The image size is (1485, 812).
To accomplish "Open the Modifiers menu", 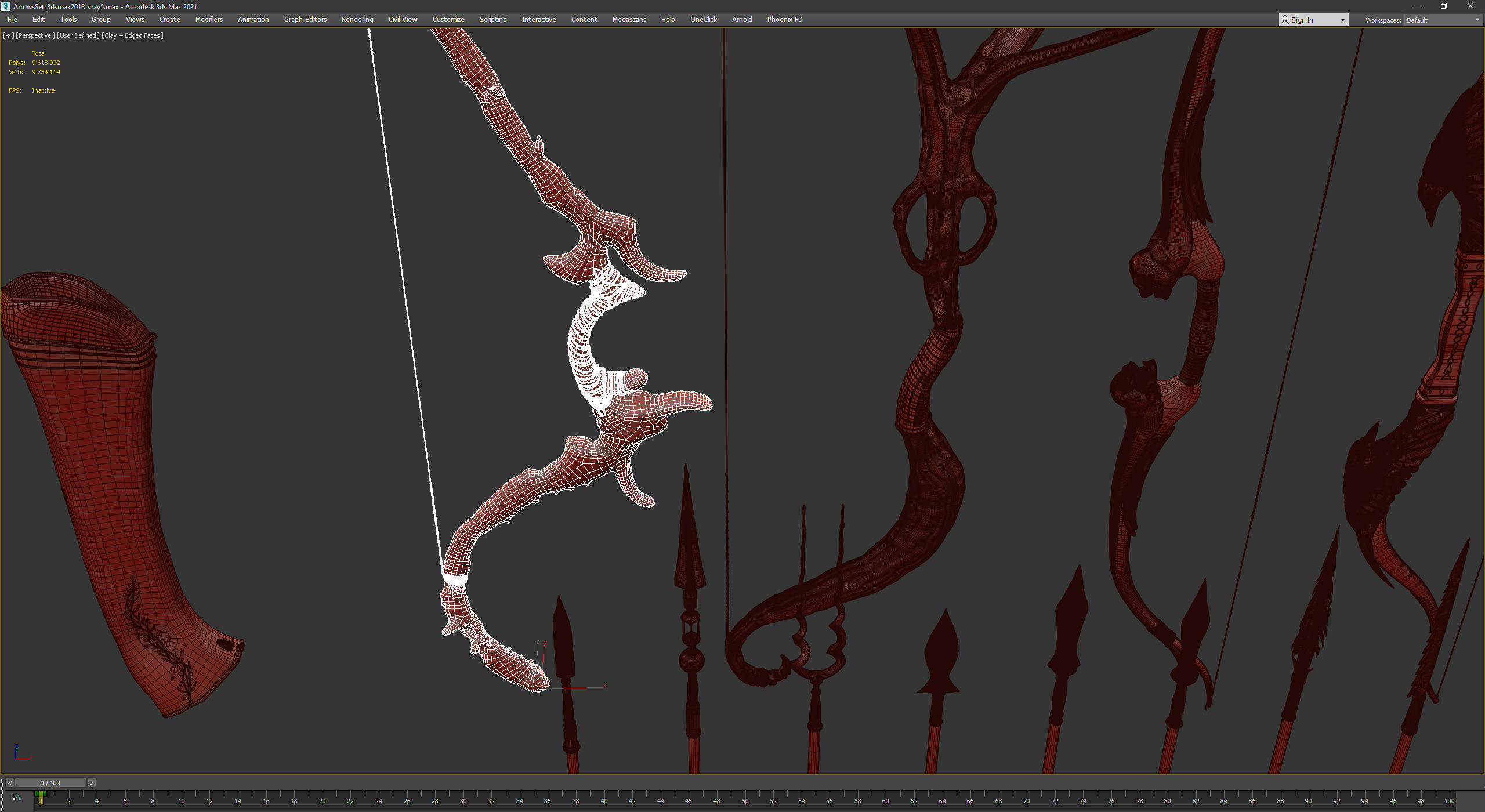I will 209,20.
